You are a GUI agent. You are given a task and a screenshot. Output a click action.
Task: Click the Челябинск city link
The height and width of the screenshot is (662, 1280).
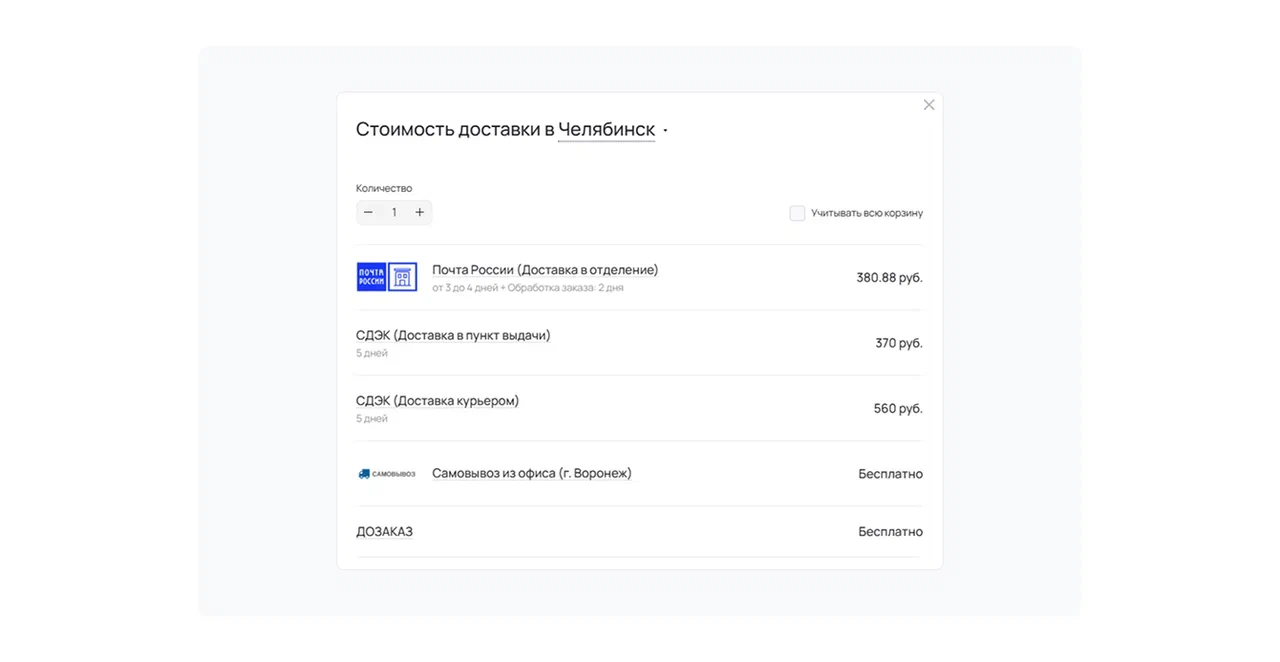tap(606, 129)
